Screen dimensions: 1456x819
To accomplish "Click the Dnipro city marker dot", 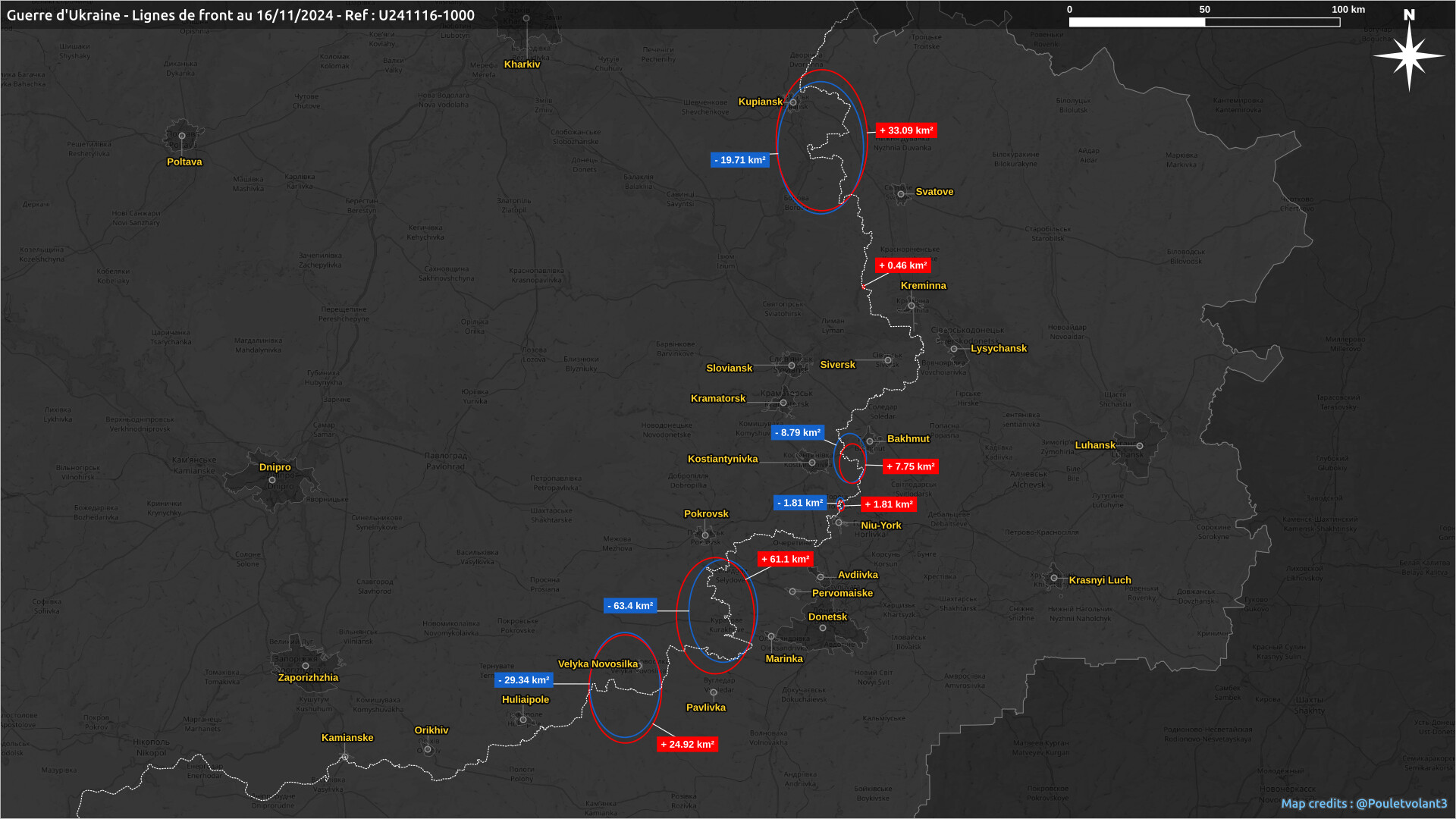I will tap(272, 480).
